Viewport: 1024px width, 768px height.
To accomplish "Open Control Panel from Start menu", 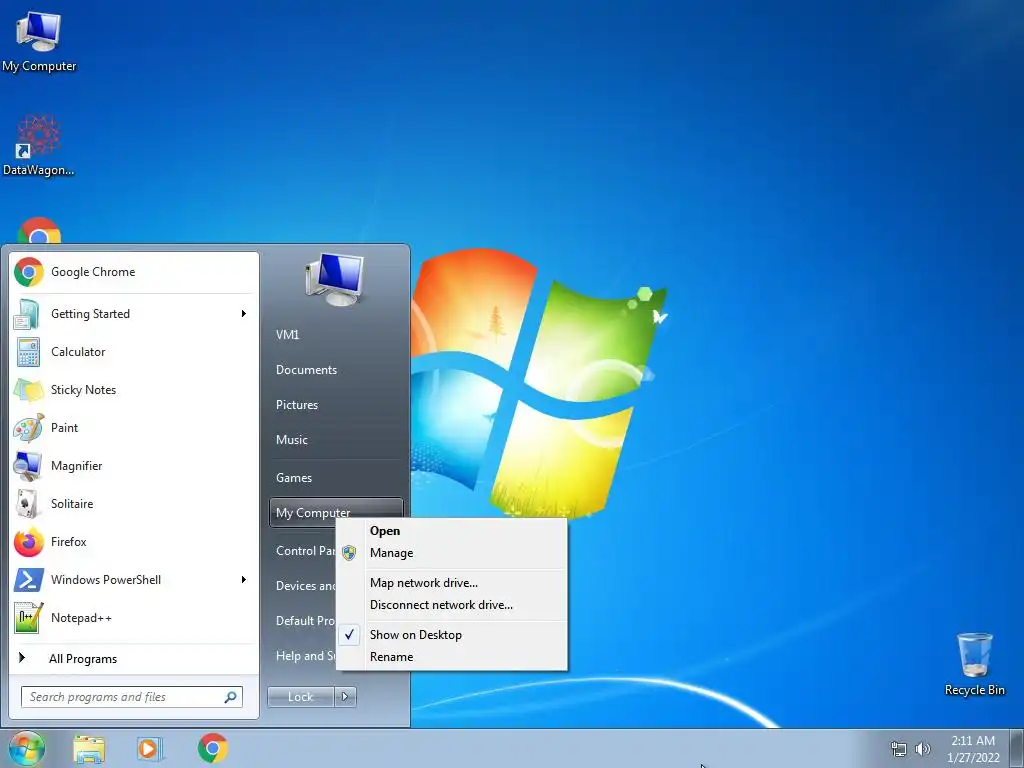I will click(x=305, y=551).
